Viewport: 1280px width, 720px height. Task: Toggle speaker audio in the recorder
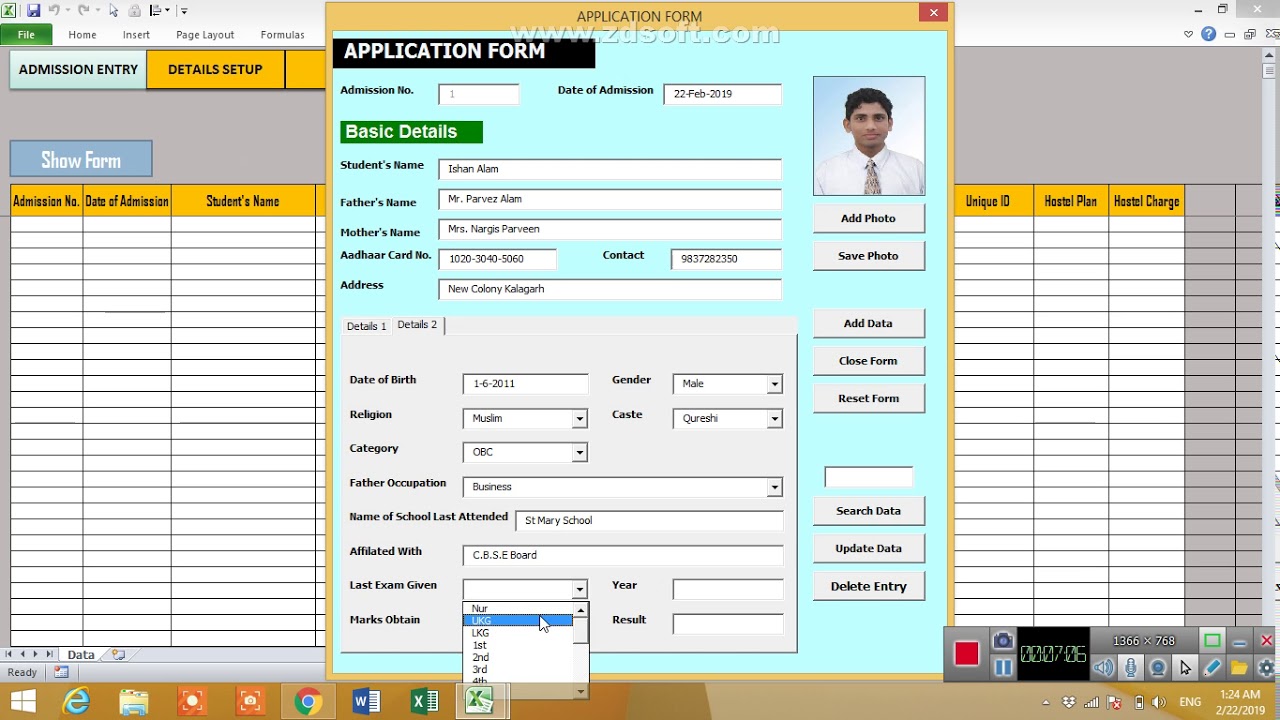1103,667
